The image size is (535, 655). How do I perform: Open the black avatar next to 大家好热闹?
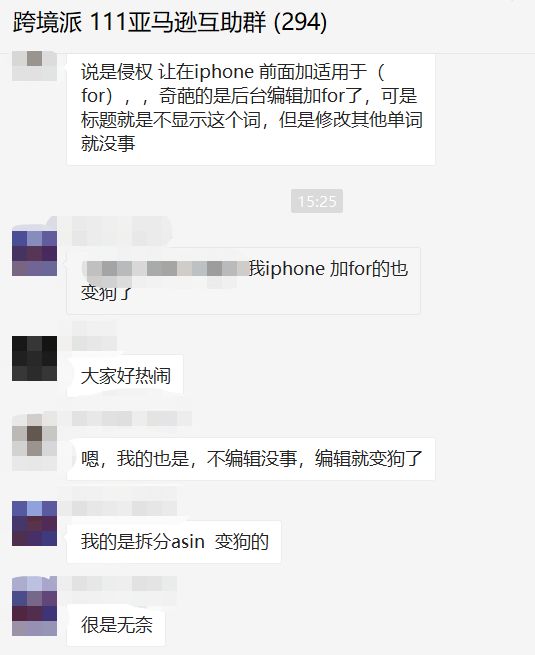(34, 358)
